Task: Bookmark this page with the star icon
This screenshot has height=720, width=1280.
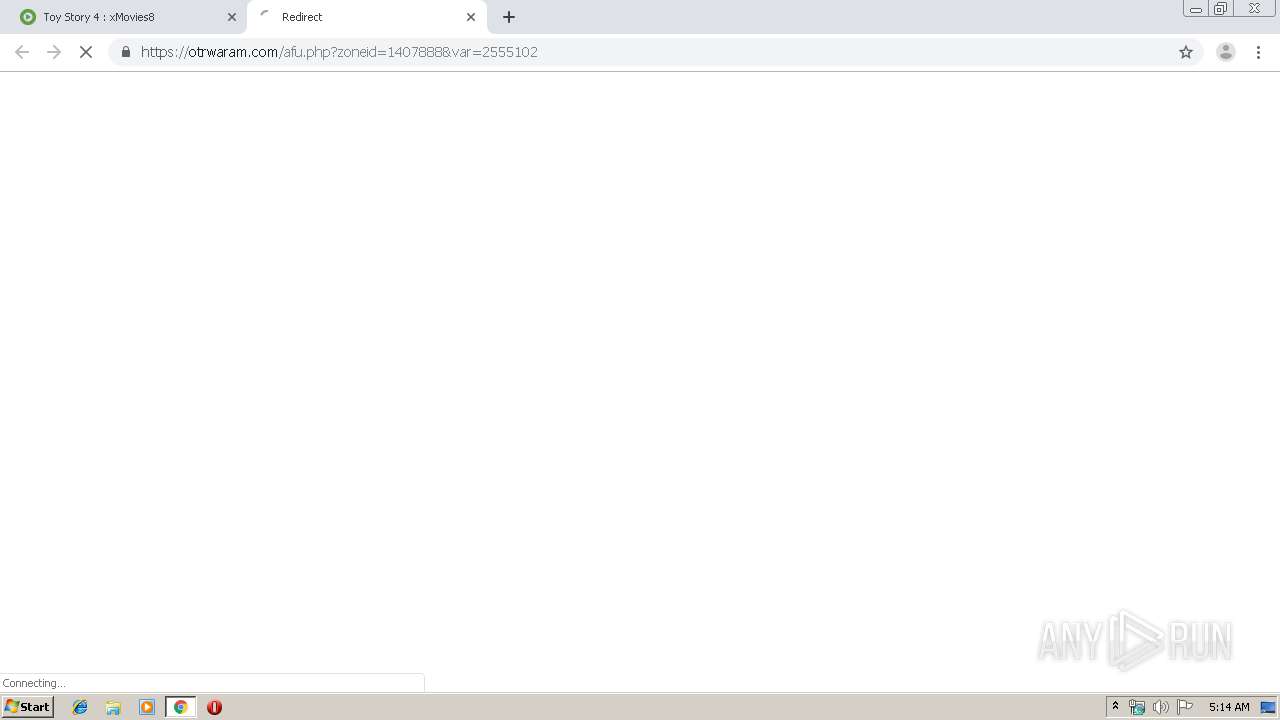Action: point(1186,52)
